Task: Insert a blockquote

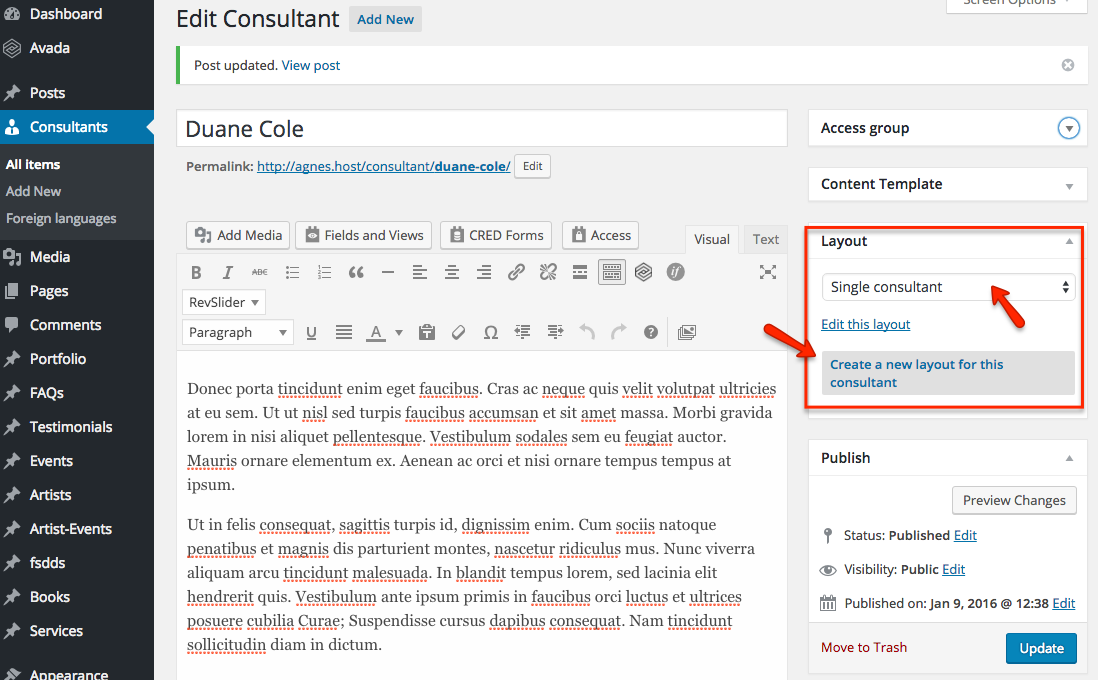Action: [356, 272]
